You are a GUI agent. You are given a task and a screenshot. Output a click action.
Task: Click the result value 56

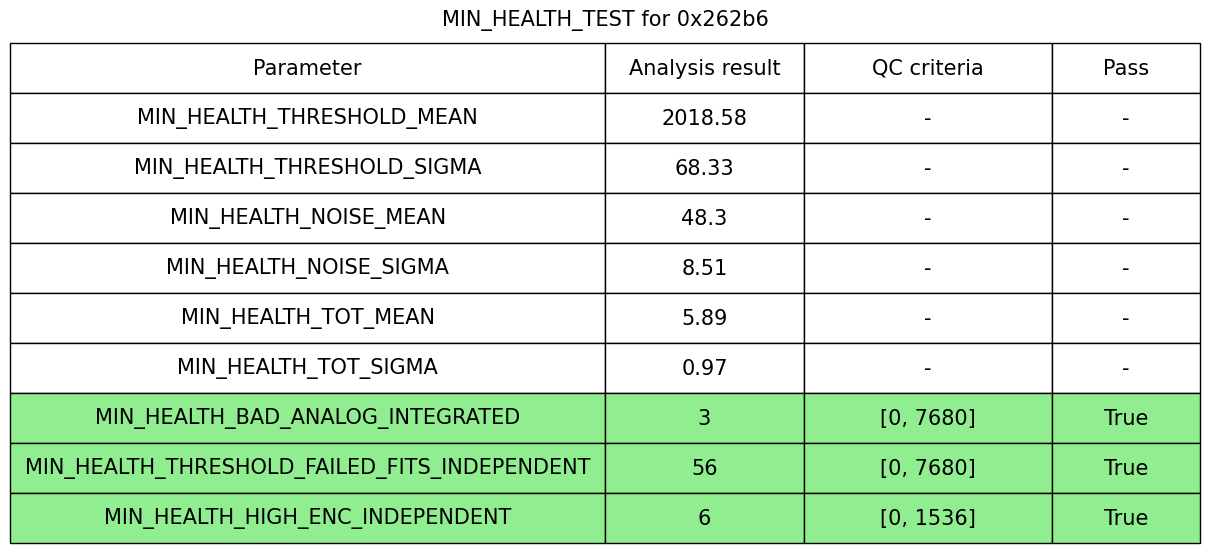pyautogui.click(x=704, y=468)
